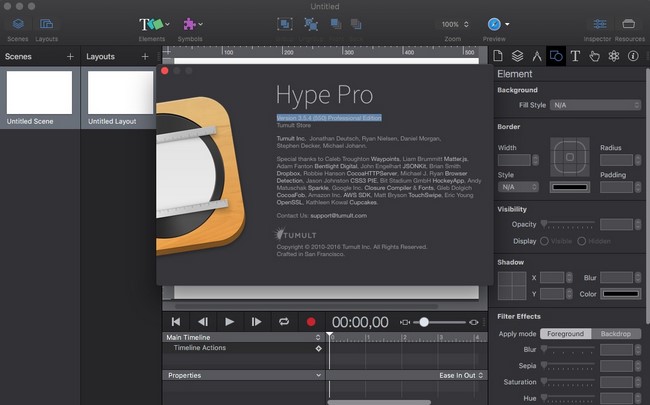Click the shadow Color swatch
The image size is (650, 405).
(621, 294)
